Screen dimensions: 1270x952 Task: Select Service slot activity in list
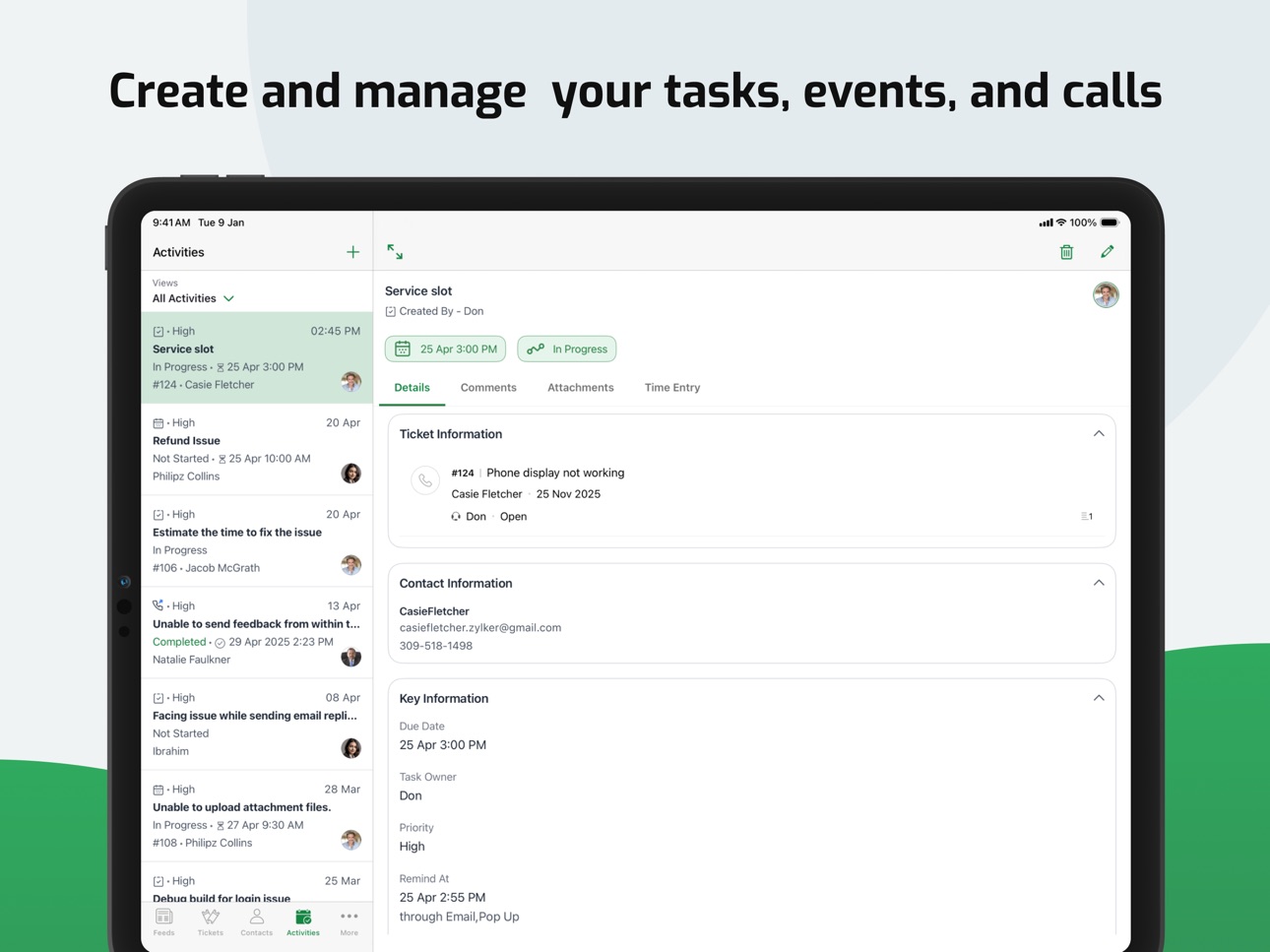coord(257,357)
